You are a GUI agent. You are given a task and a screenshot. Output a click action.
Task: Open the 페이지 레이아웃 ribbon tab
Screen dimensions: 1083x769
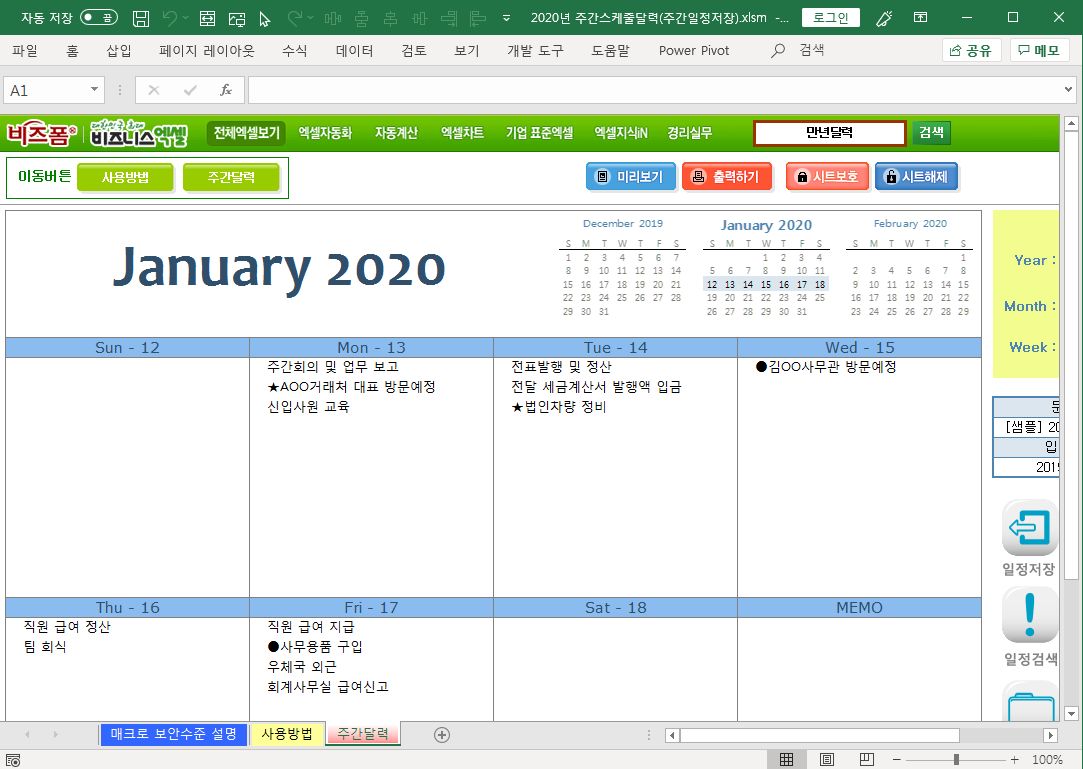[207, 50]
